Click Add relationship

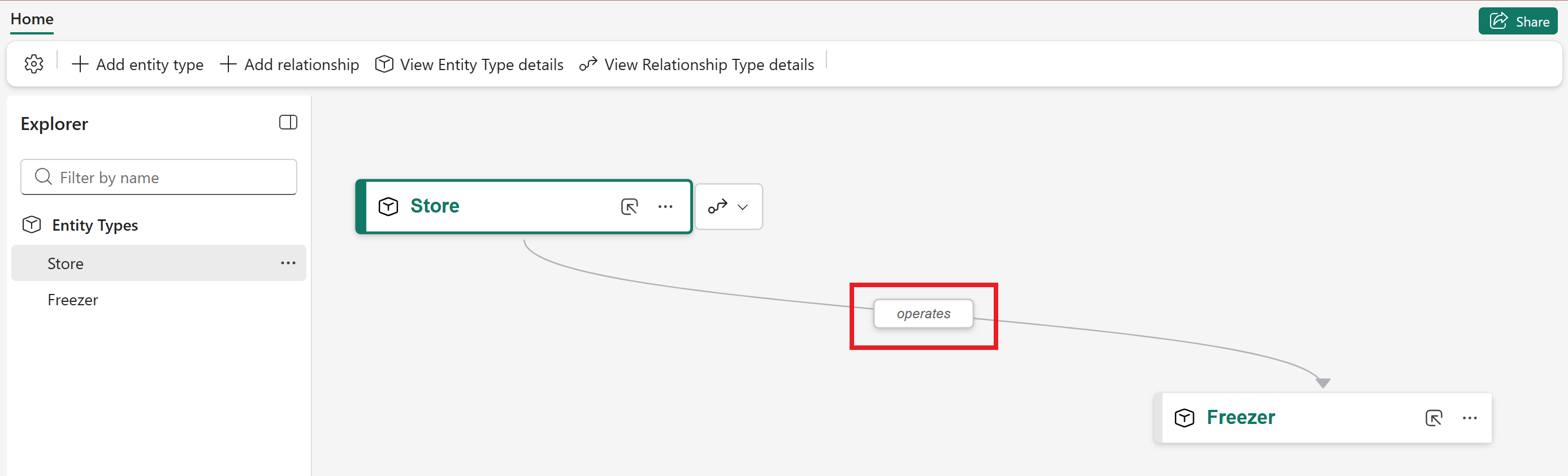pos(289,64)
